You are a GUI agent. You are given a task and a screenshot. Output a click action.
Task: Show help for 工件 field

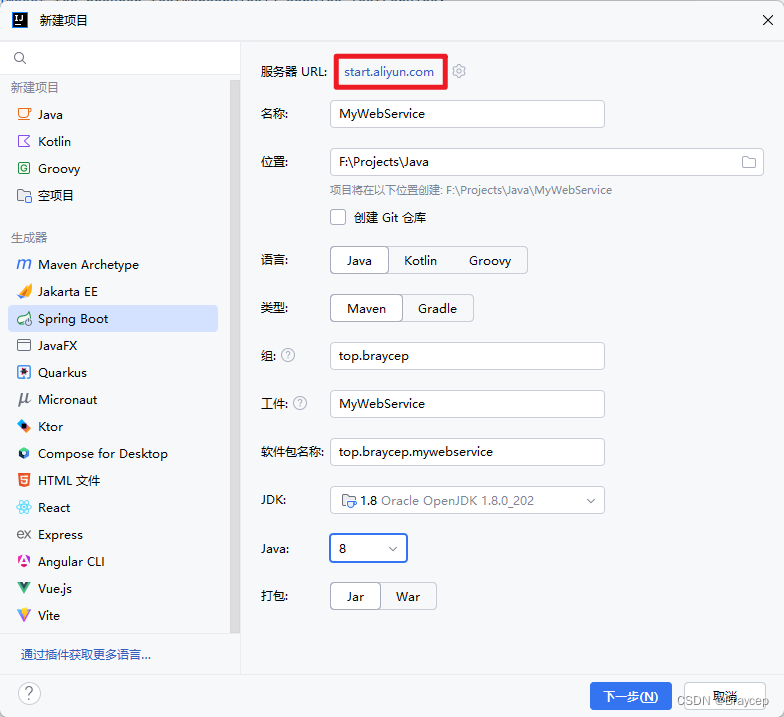[x=300, y=403]
